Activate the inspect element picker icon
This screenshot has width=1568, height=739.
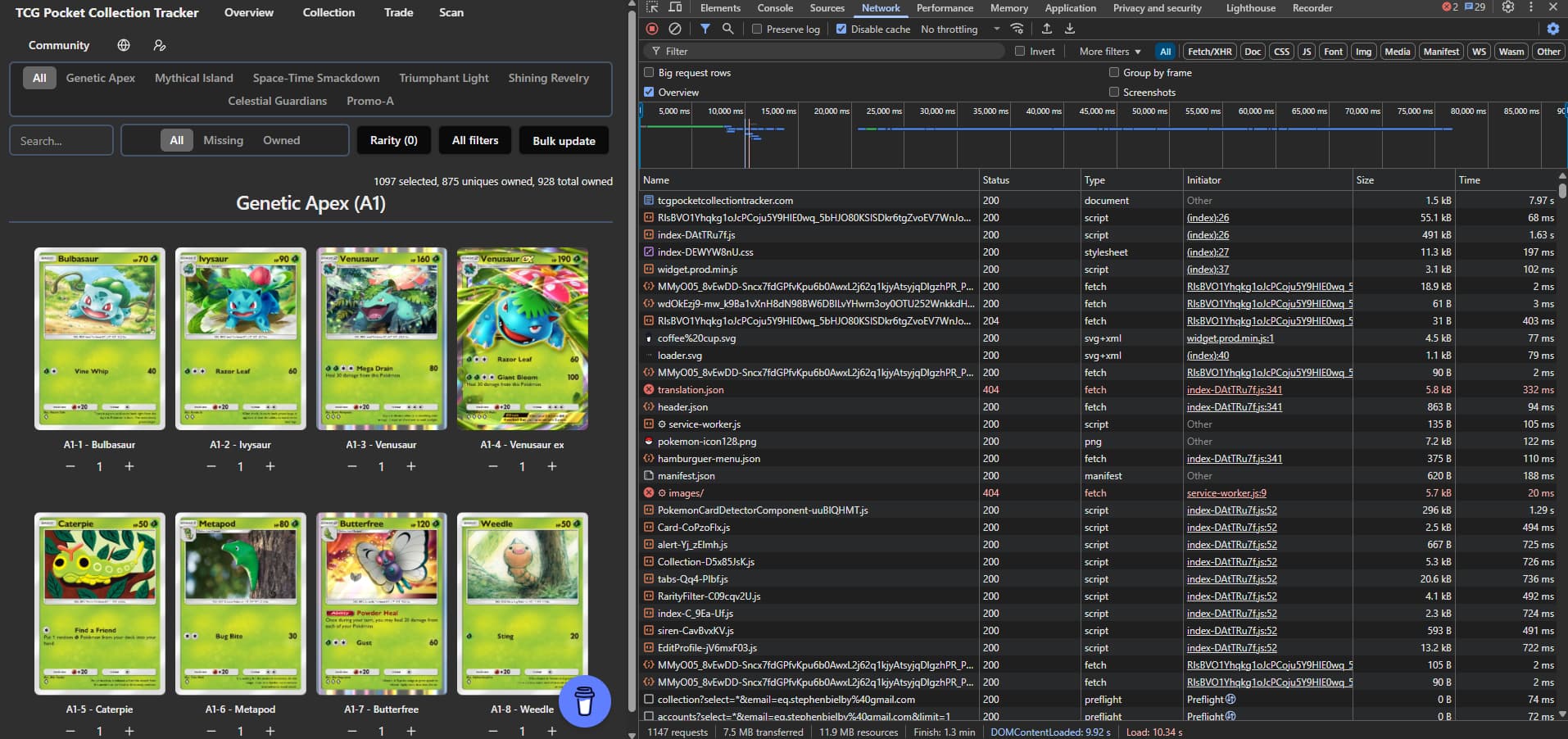(x=652, y=7)
